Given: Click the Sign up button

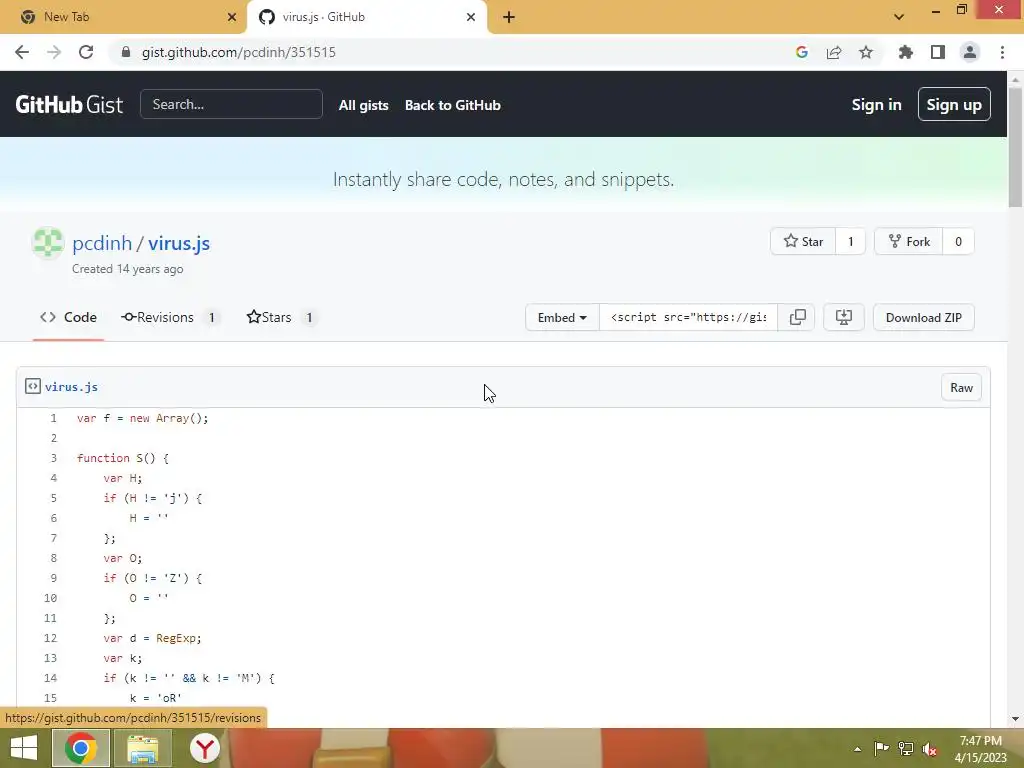Looking at the screenshot, I should [x=953, y=104].
